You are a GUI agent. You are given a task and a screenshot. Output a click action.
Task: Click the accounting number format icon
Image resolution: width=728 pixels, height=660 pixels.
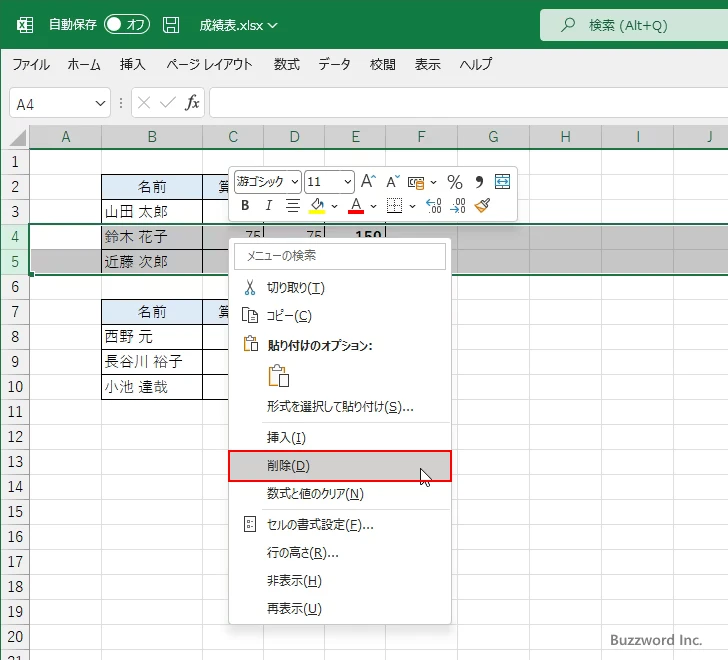coord(416,182)
